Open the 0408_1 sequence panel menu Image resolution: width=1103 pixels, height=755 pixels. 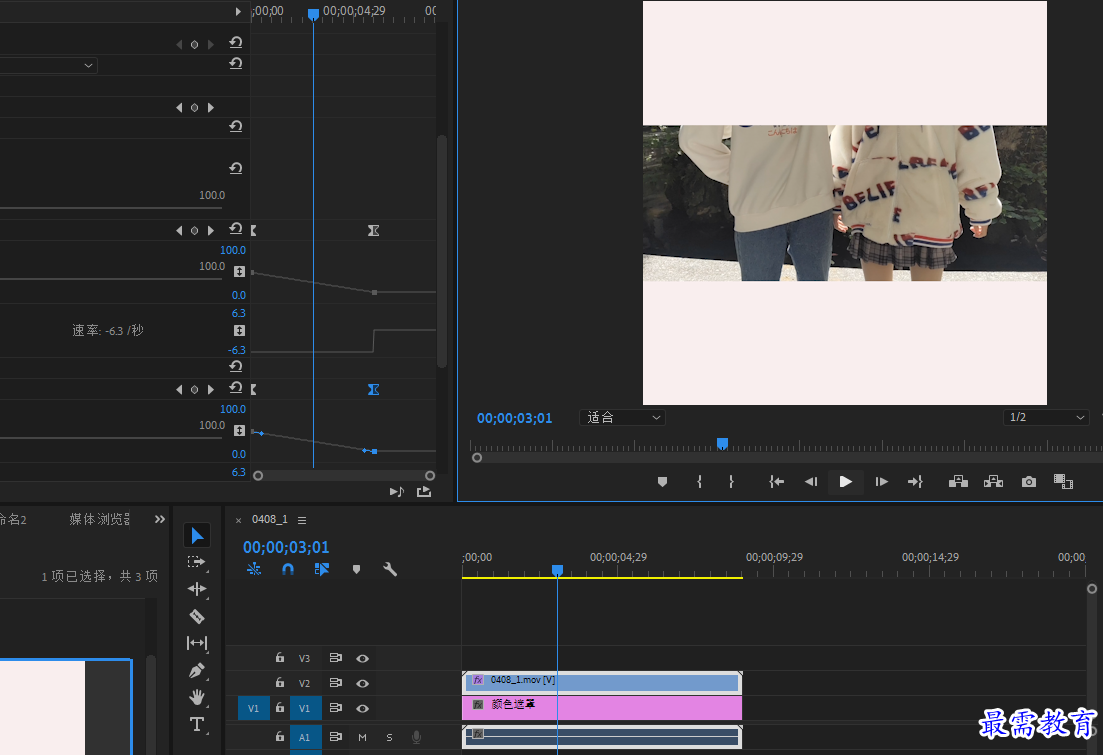pos(302,520)
